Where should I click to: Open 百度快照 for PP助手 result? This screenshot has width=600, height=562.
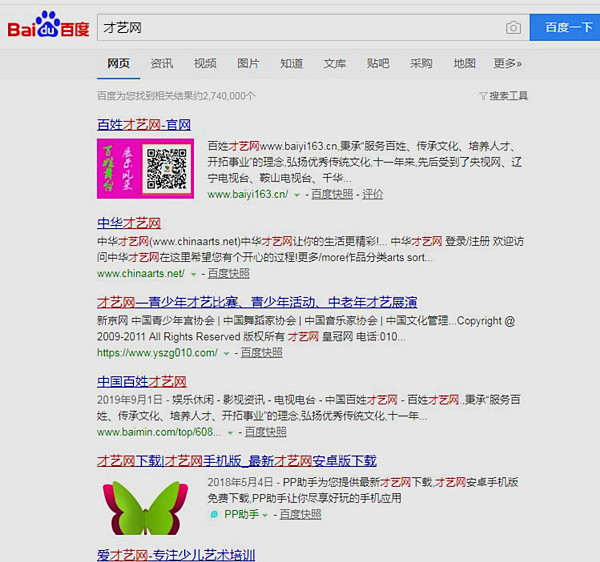click(x=300, y=514)
